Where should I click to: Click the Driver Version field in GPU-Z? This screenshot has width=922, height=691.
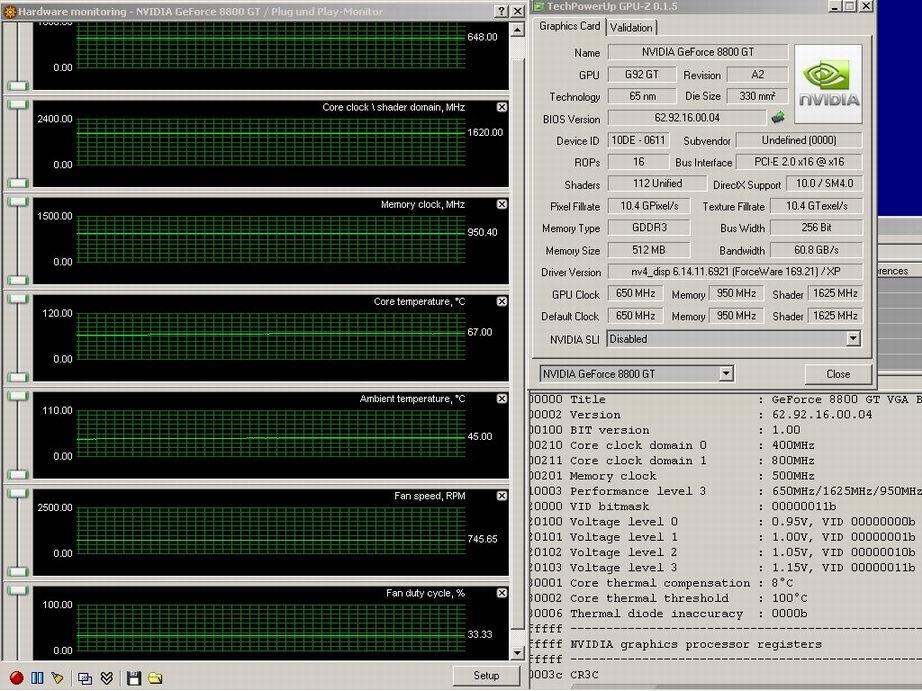[x=735, y=272]
